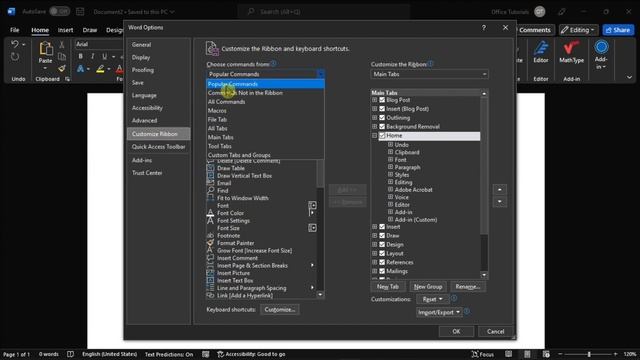The height and width of the screenshot is (360, 640).
Task: Expand the Font group node
Action: tap(390, 160)
